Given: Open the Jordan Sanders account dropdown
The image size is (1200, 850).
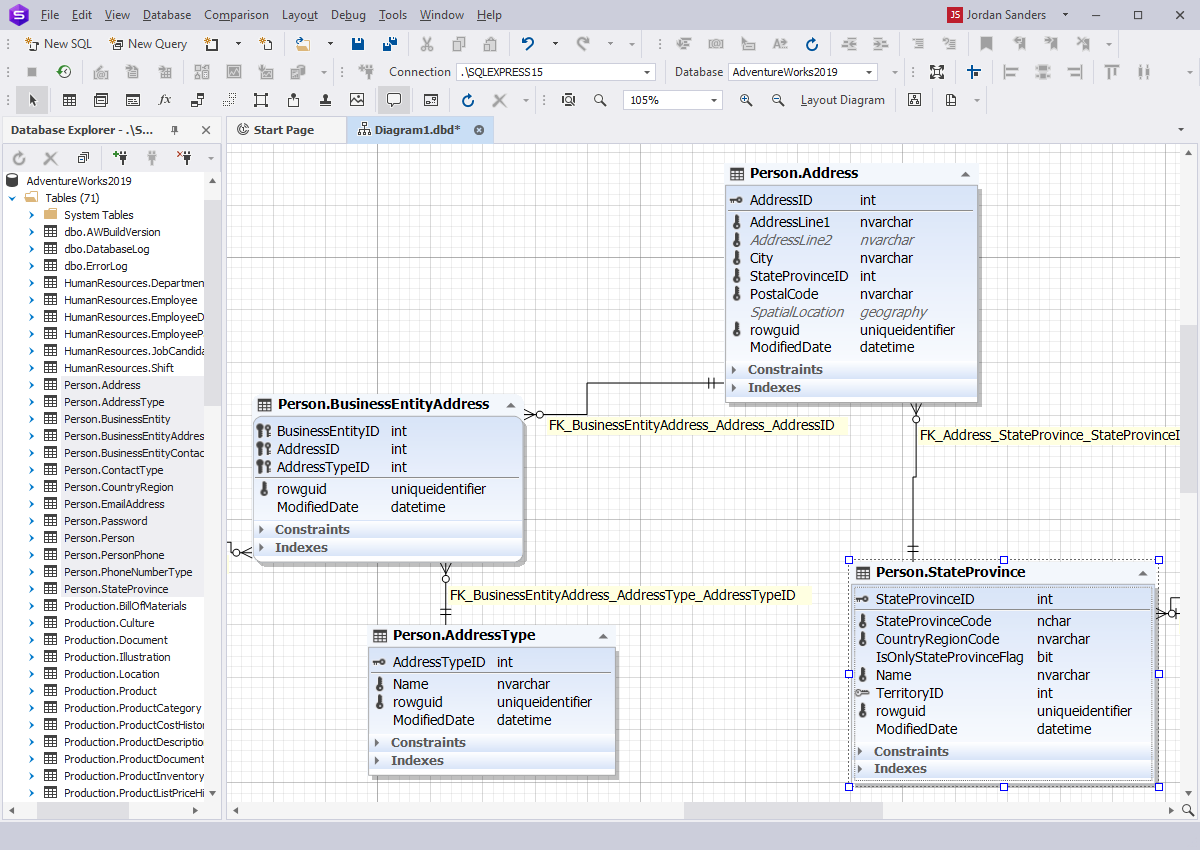Looking at the screenshot, I should 1065,15.
